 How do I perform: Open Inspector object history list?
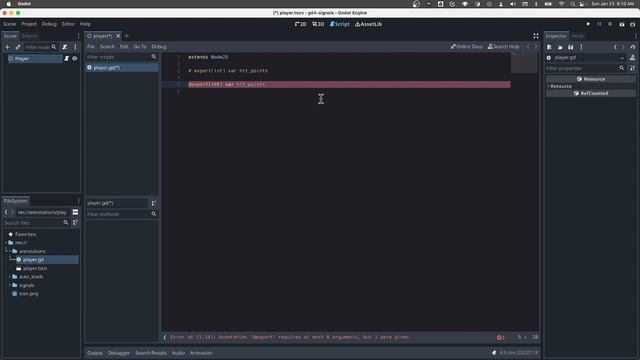coord(632,47)
